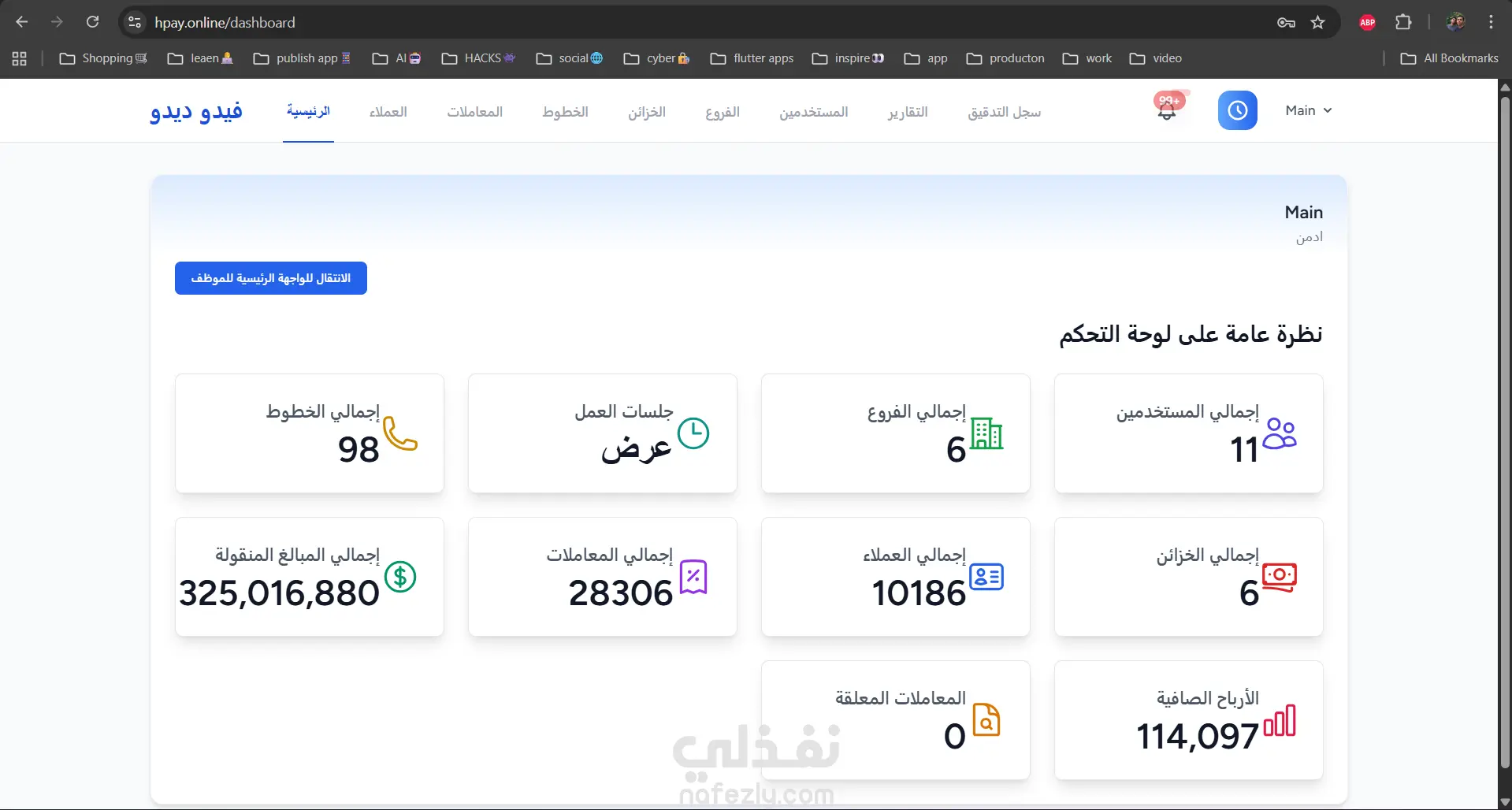Viewport: 1512px width, 810px height.
Task: Open All Bookmarks folder
Action: pos(1450,58)
